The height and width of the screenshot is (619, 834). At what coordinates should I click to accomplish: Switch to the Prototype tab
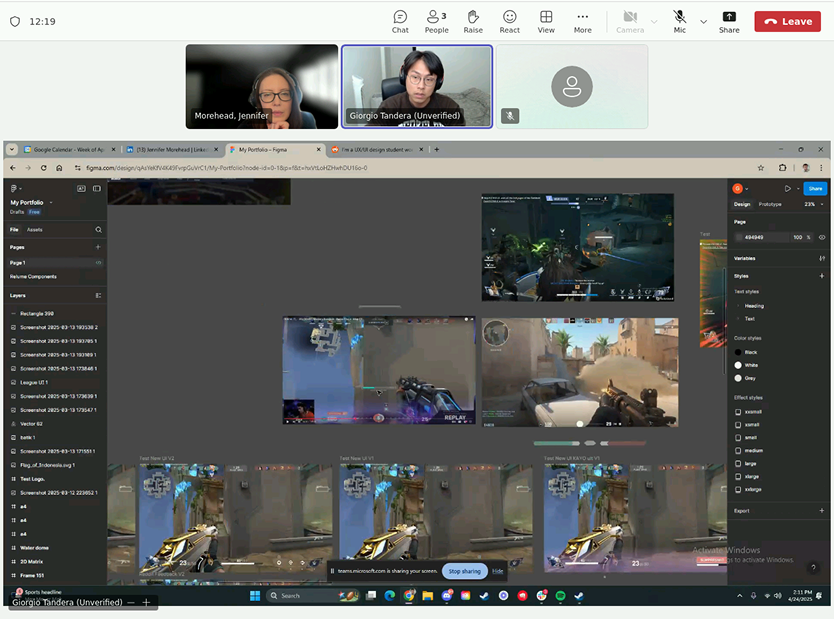(x=770, y=204)
